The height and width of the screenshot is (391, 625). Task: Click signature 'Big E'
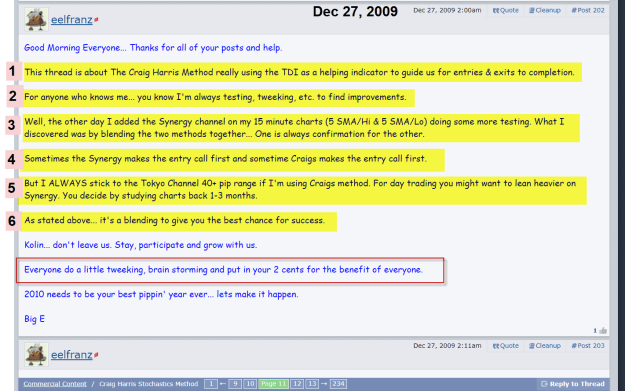tap(34, 319)
